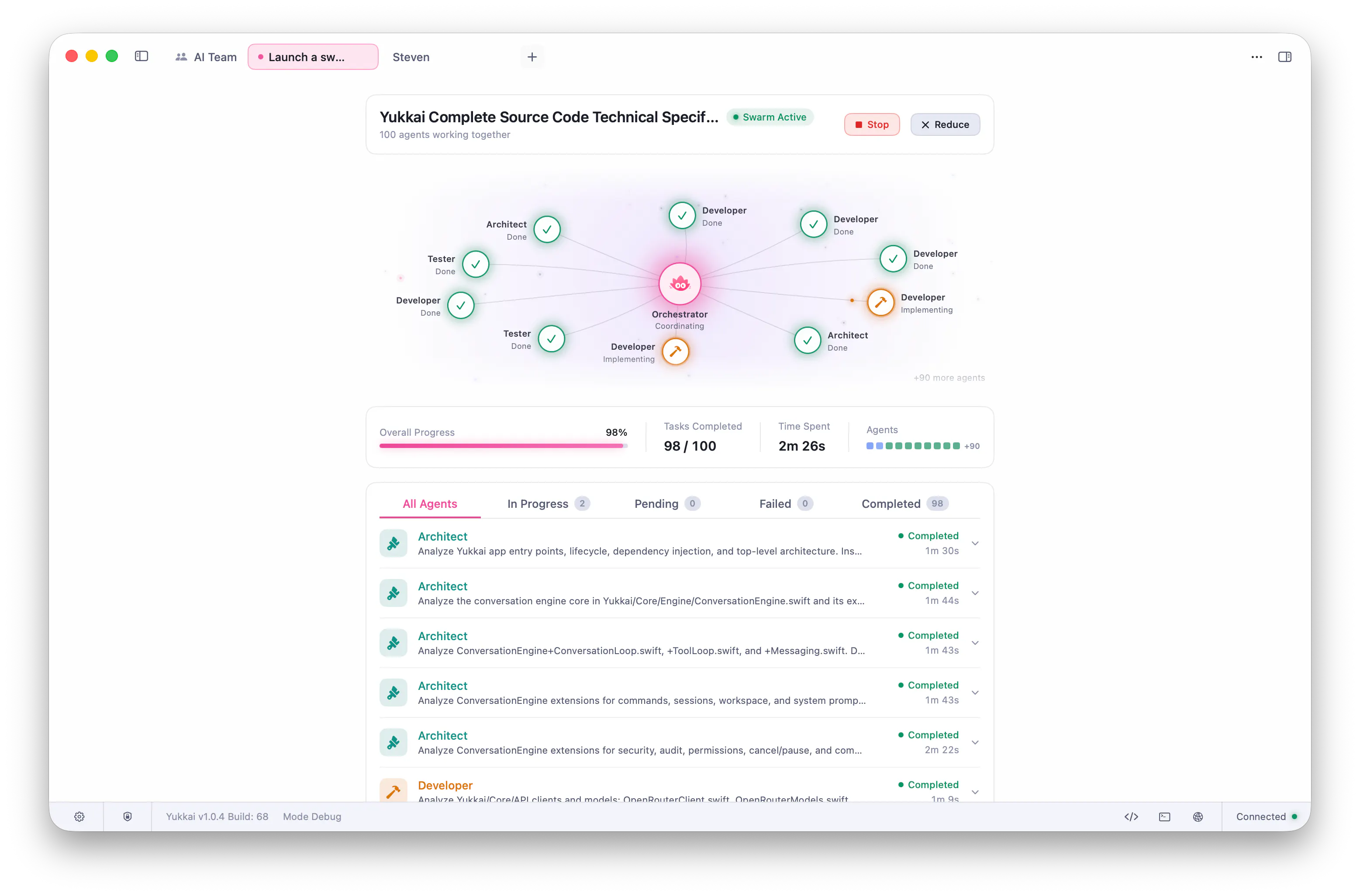Image resolution: width=1360 pixels, height=896 pixels.
Task: Select the topmost right-side Developer Done node
Action: tap(813, 224)
